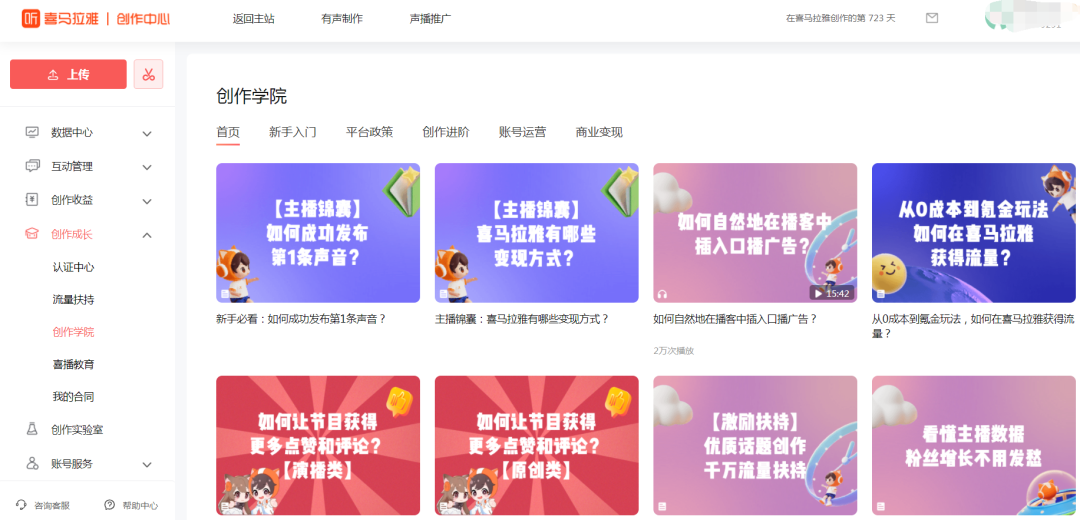Open 我的合同 in sidebar

pos(74,397)
